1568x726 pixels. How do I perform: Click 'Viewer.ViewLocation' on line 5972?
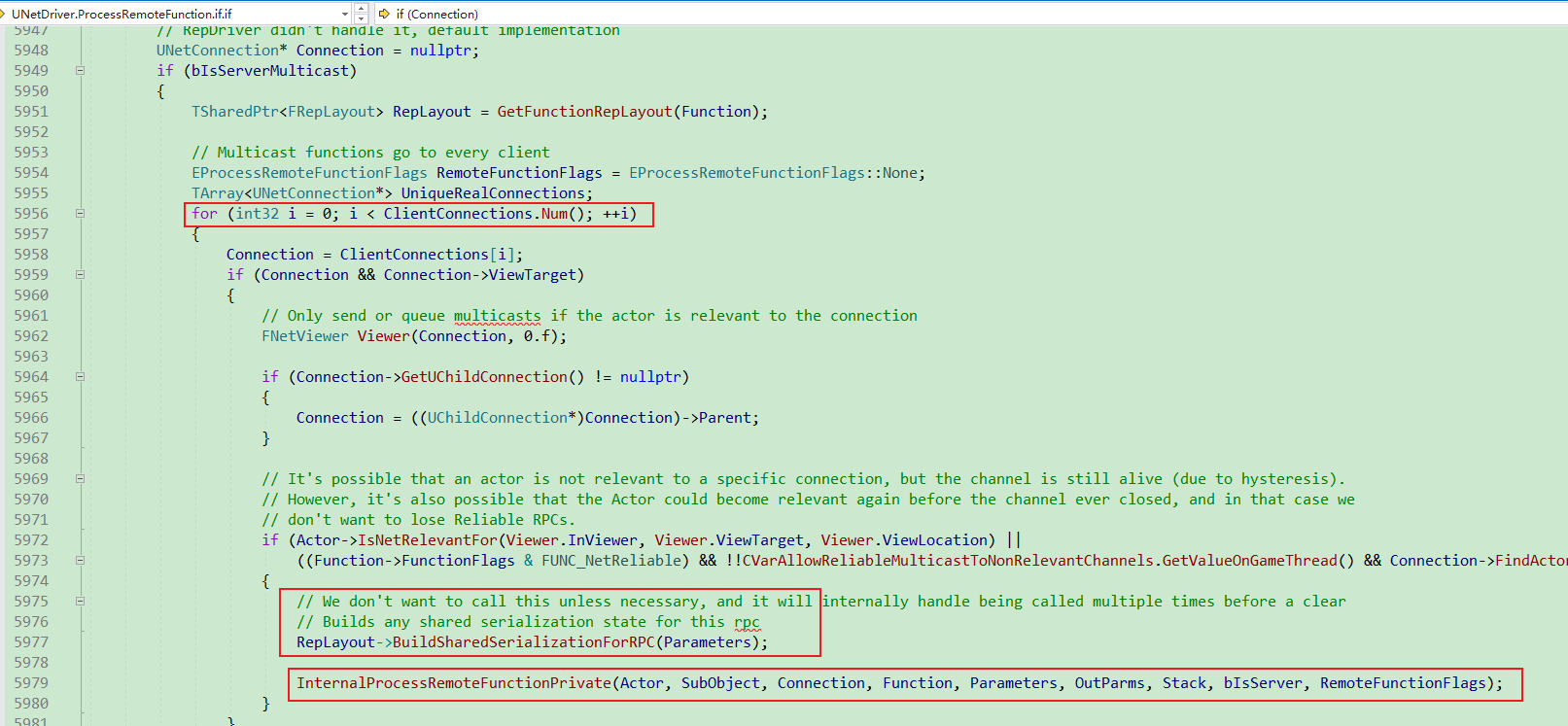[x=904, y=540]
